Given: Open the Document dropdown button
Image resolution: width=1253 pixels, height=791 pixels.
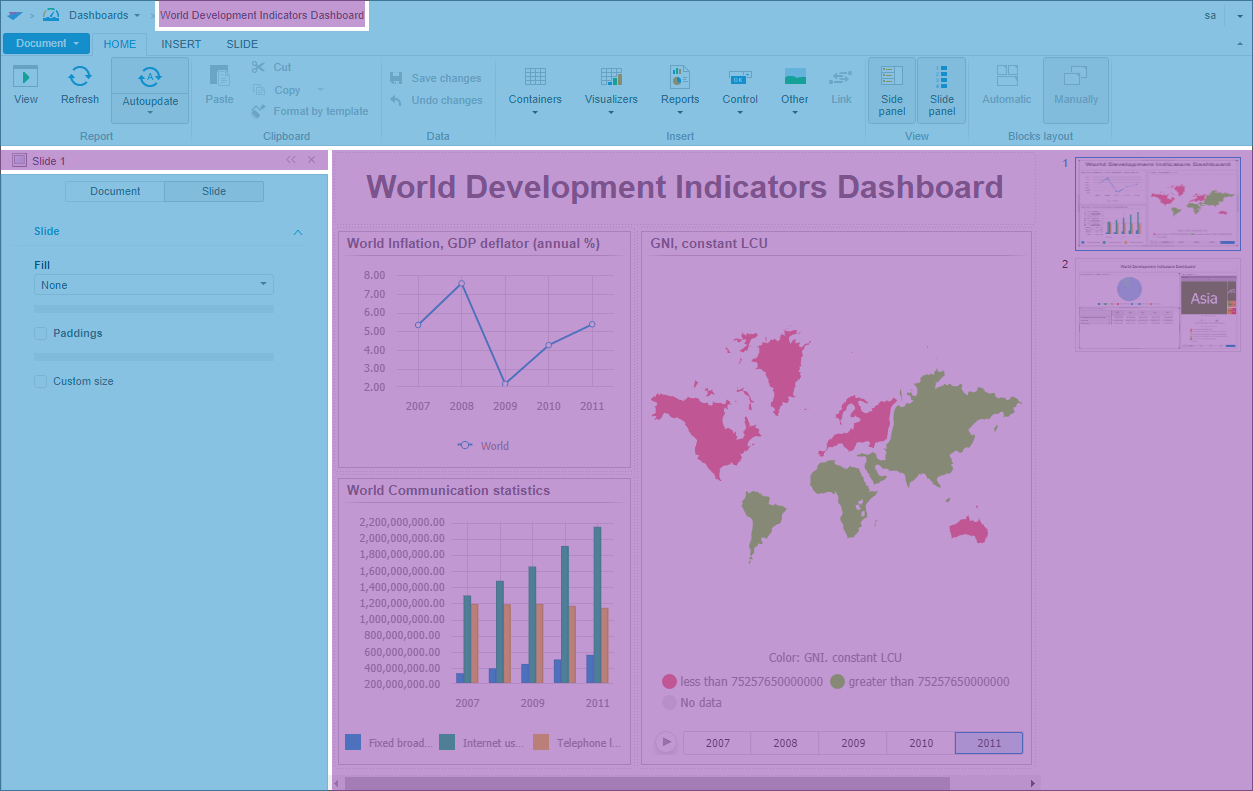Looking at the screenshot, I should [47, 44].
